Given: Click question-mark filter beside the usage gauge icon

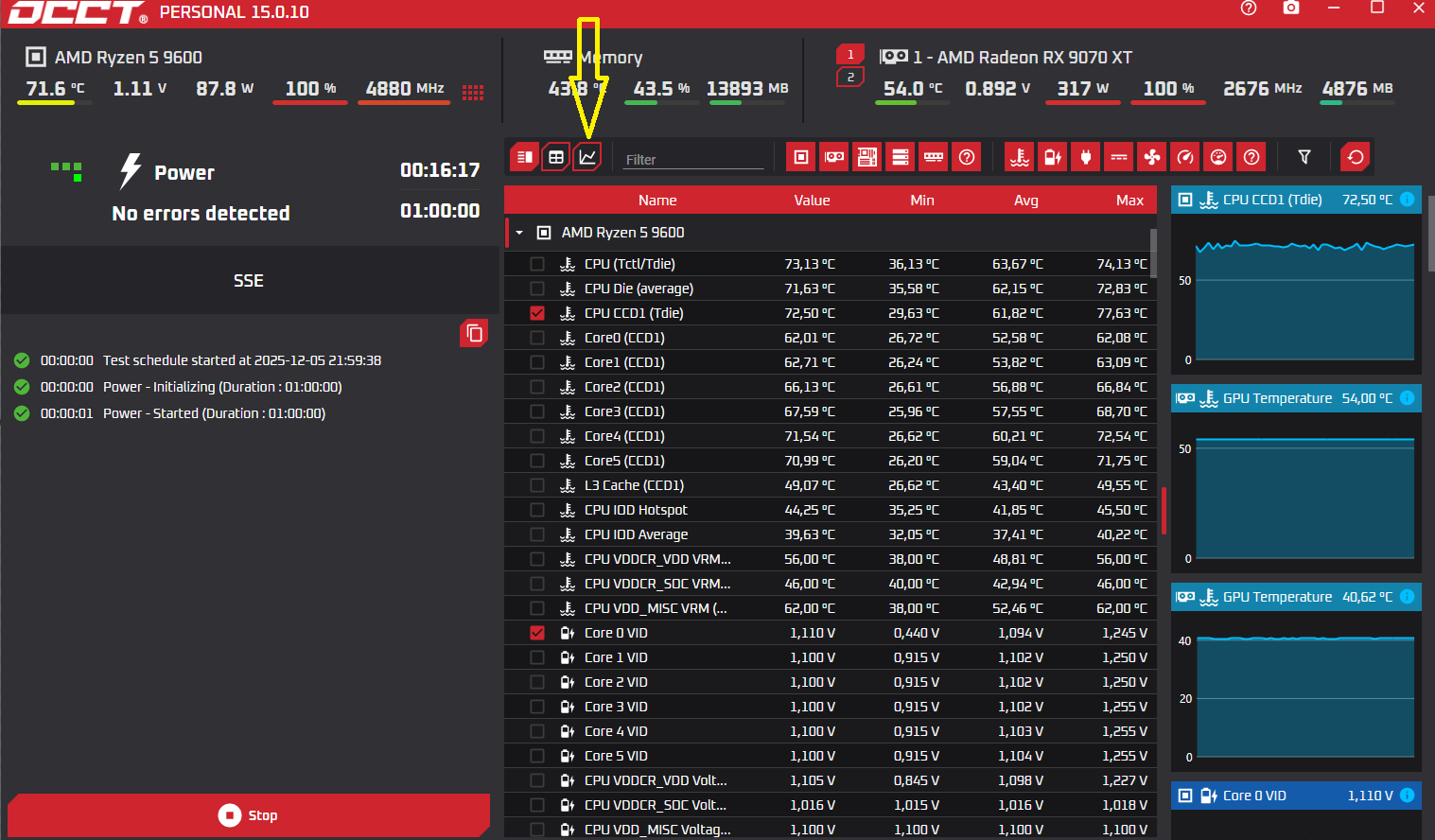Looking at the screenshot, I should tap(1251, 157).
